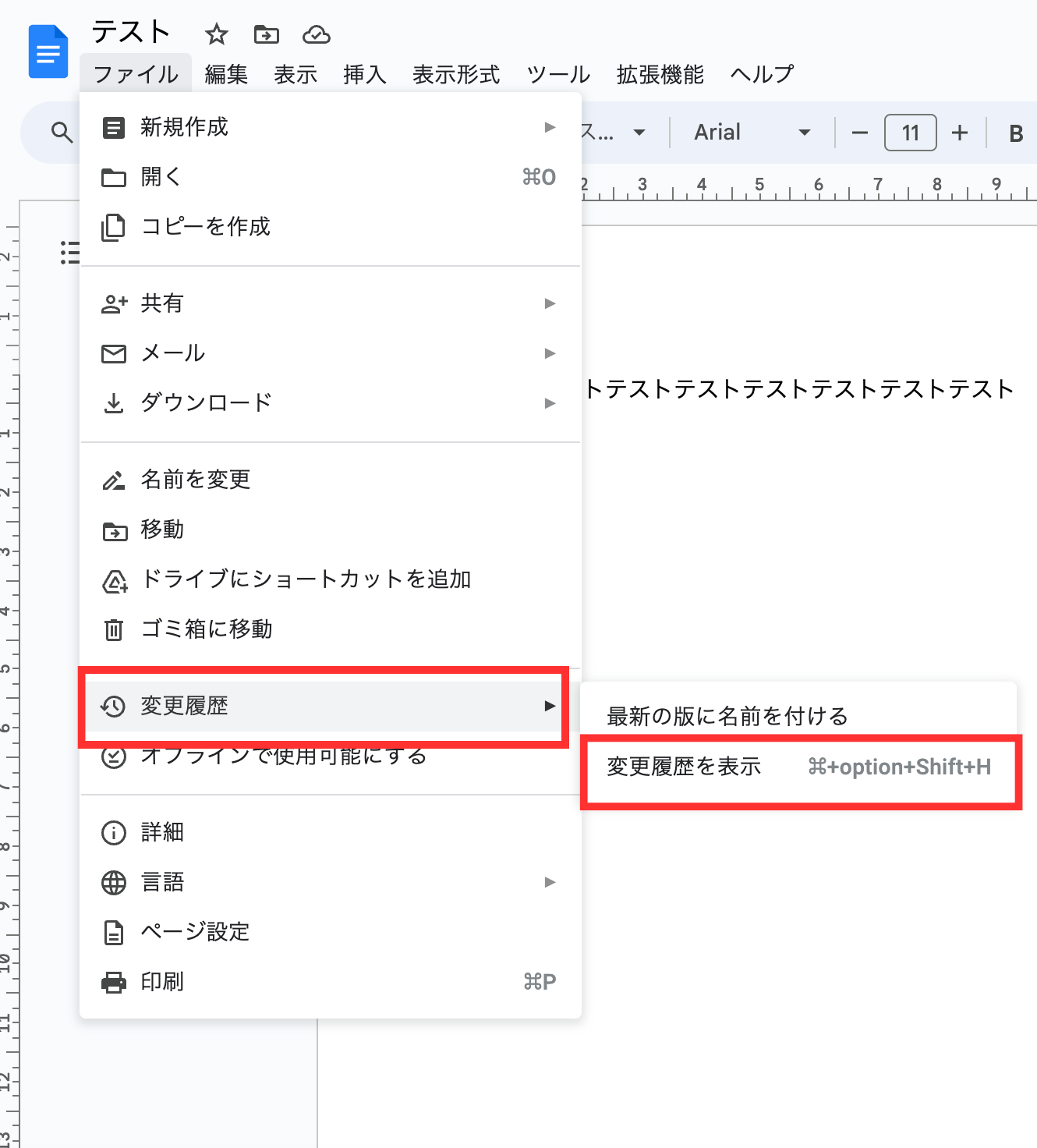Click the info icon for 詳細
Screen dimensions: 1037x1148
click(114, 833)
